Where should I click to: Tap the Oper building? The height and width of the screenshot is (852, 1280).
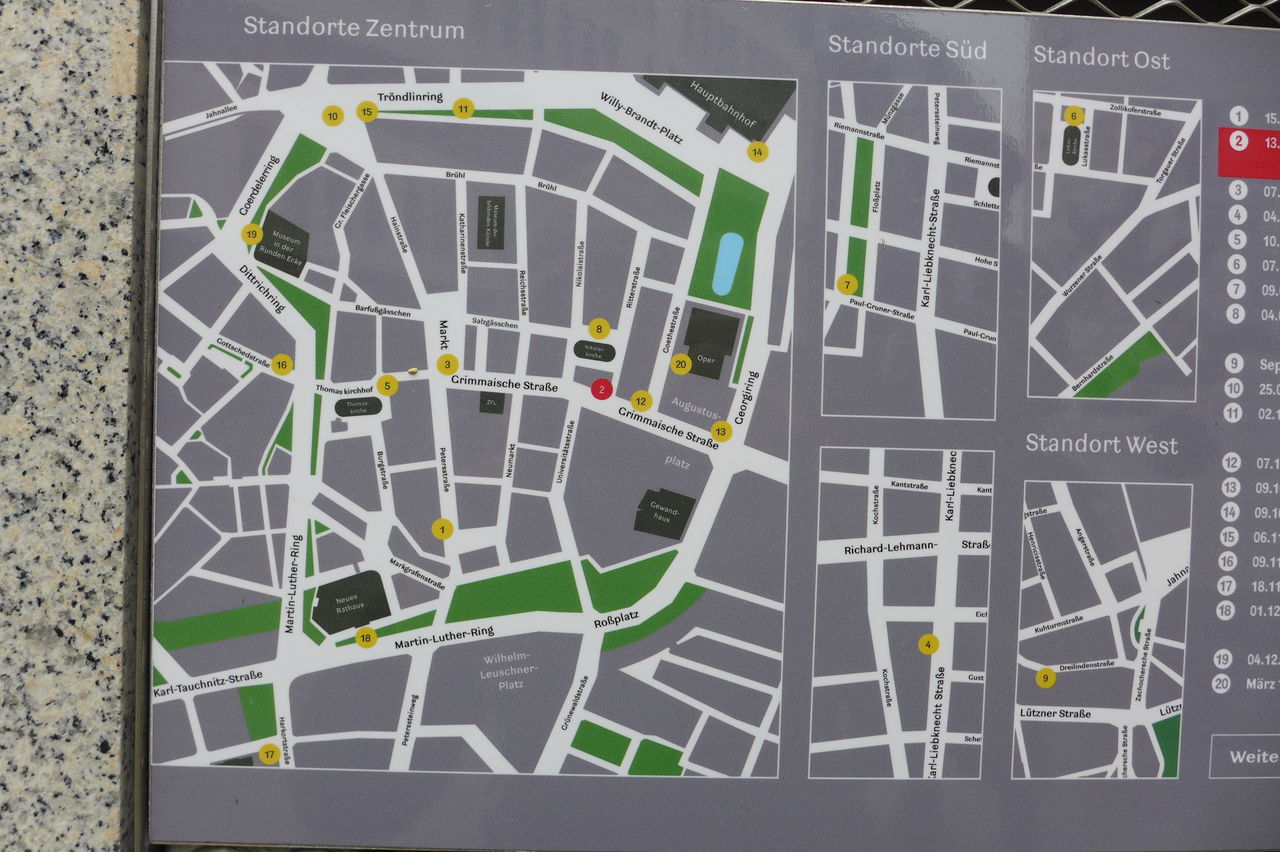(712, 344)
